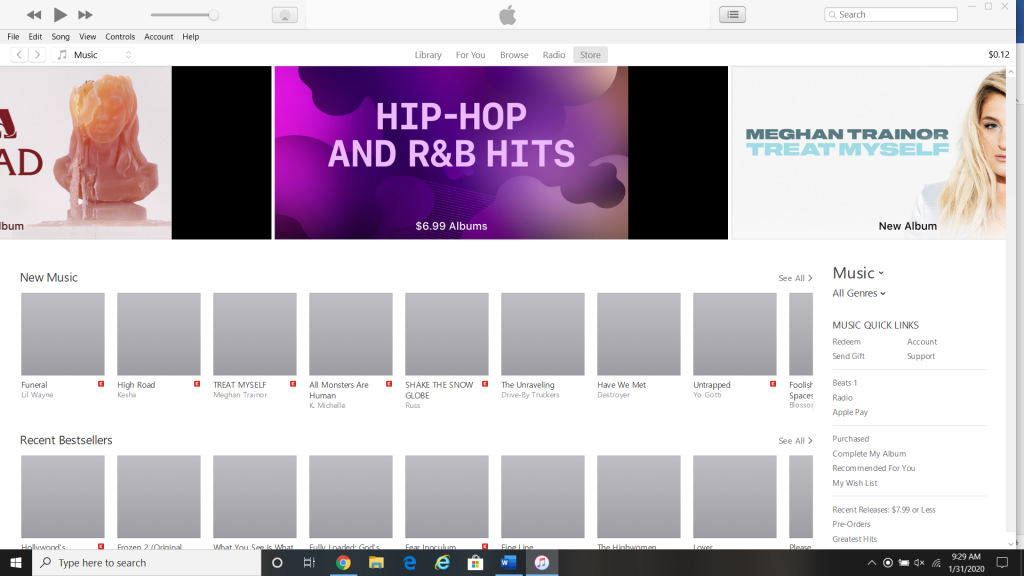Open the Edit menu
This screenshot has height=576, width=1024.
click(x=35, y=37)
